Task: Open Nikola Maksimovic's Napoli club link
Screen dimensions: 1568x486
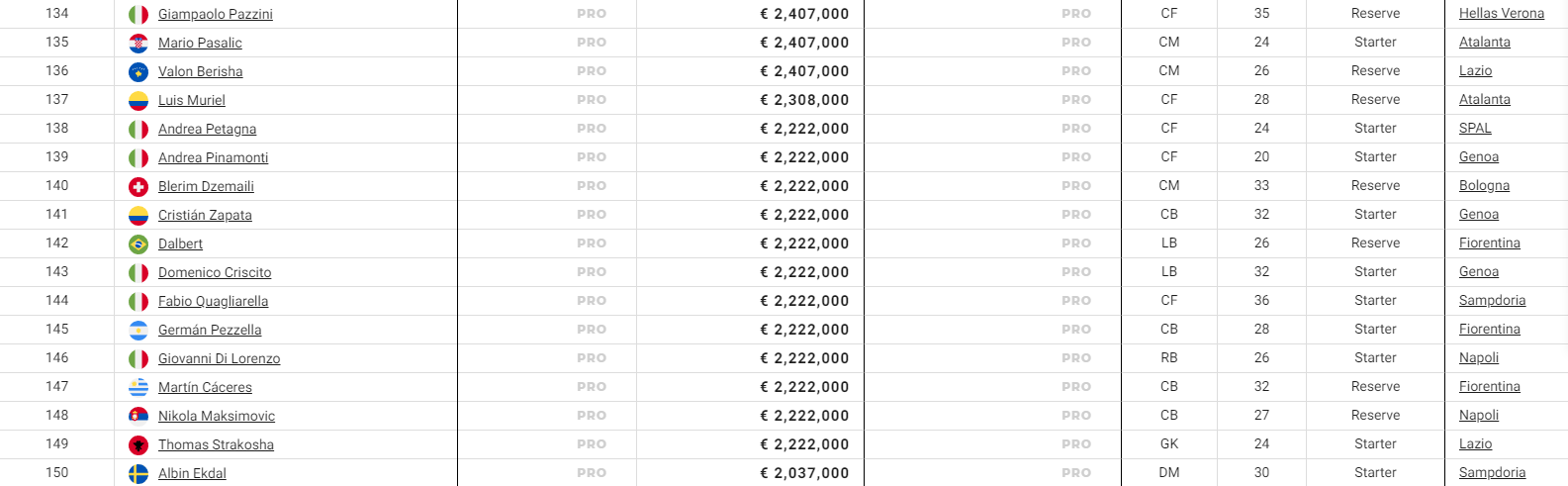Action: point(1478,415)
